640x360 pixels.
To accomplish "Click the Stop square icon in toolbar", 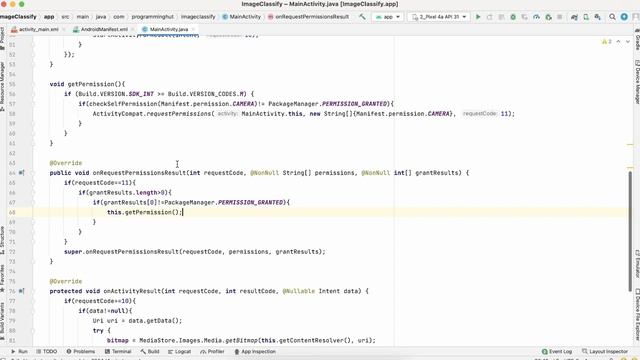I will tap(560, 17).
